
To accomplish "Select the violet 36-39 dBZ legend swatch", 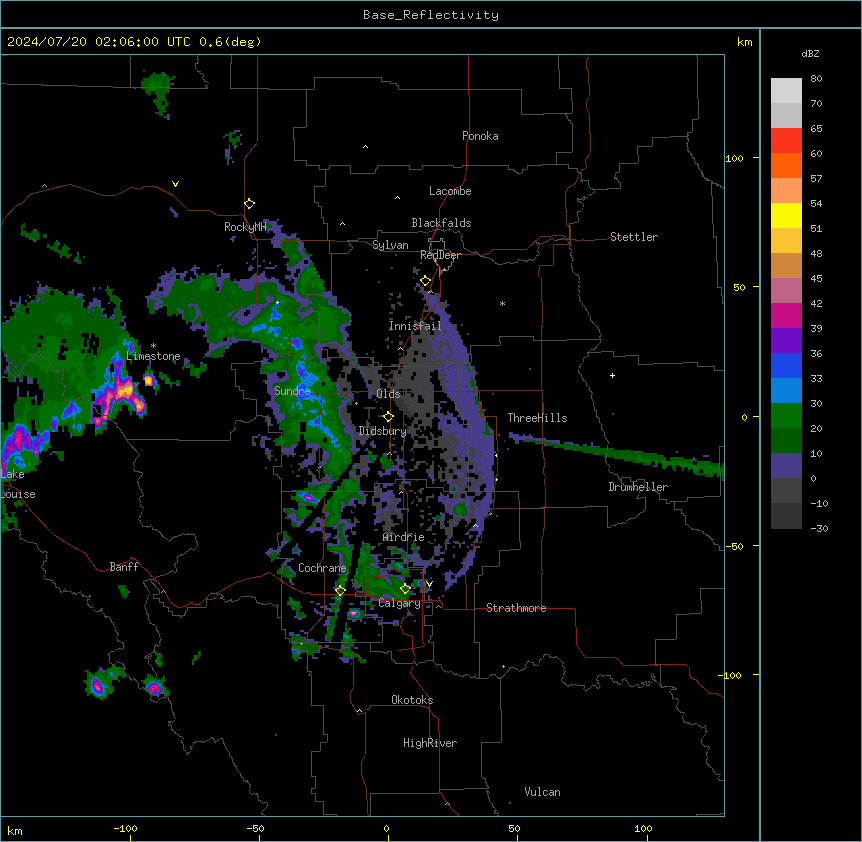I will 786,341.
